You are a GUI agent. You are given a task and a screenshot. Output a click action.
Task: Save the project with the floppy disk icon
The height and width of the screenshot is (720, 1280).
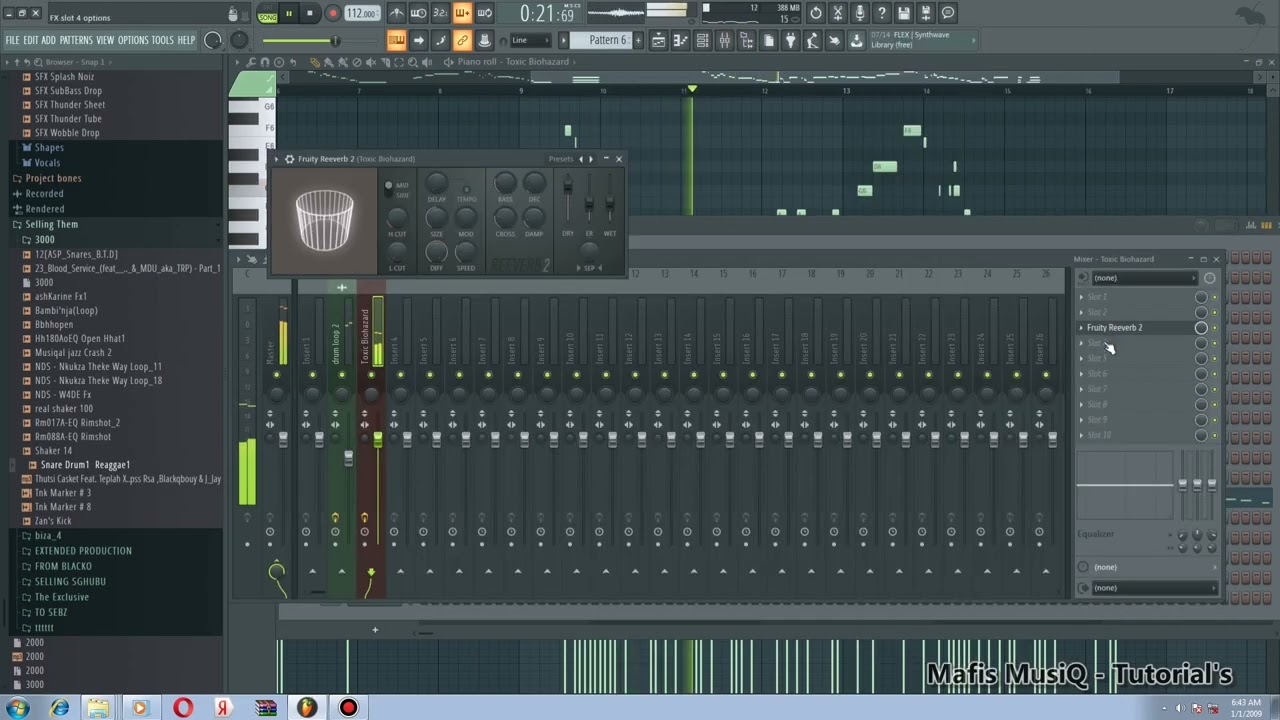click(904, 13)
